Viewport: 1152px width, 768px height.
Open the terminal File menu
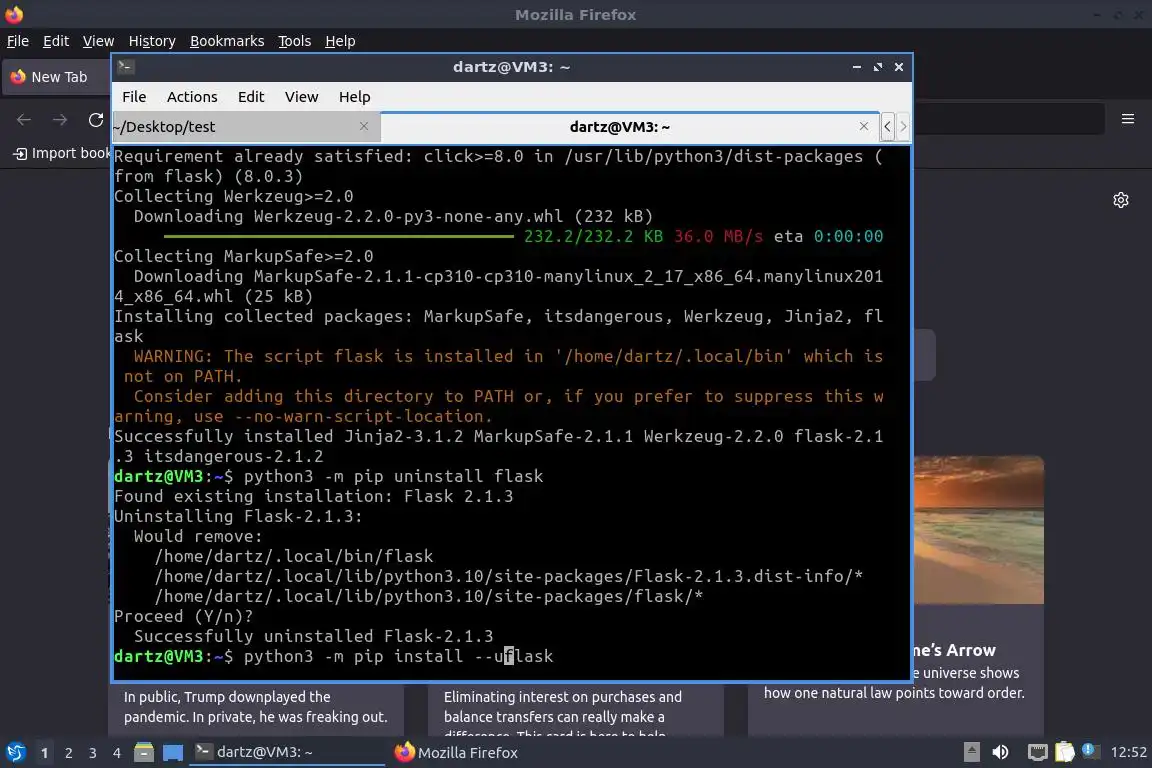134,97
